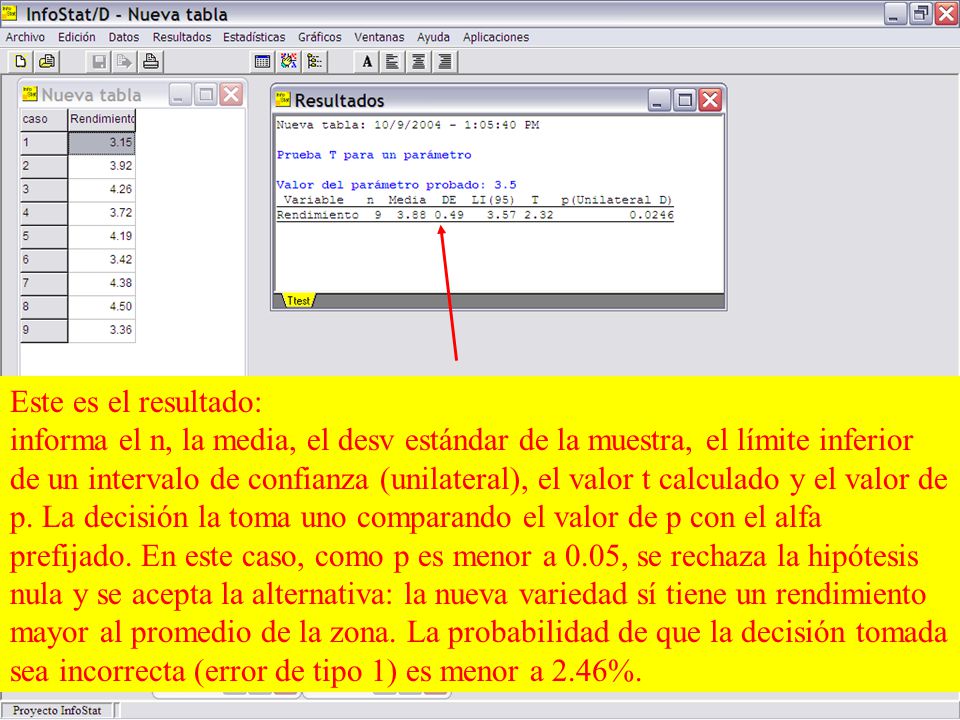Select the cell with value 4.19
This screenshot has height=720, width=960.
coord(102,236)
